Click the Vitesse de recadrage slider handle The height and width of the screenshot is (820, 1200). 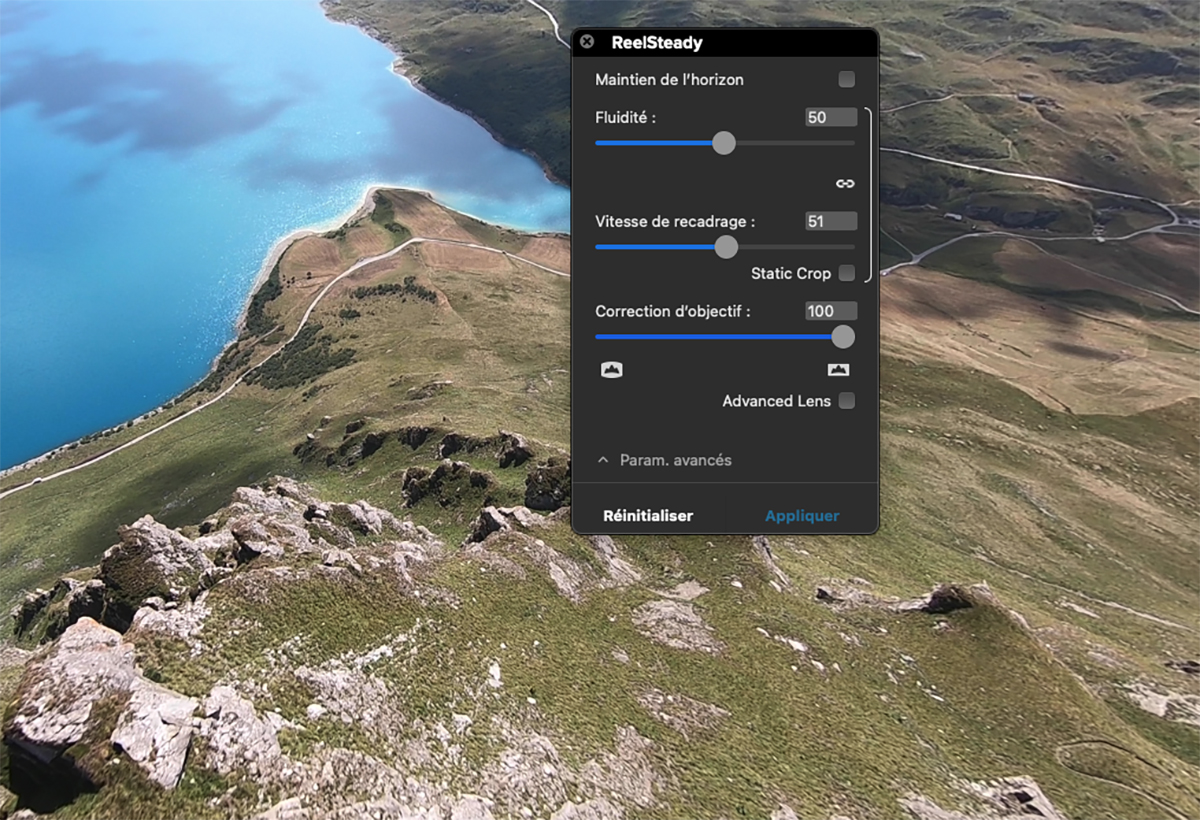click(x=726, y=247)
